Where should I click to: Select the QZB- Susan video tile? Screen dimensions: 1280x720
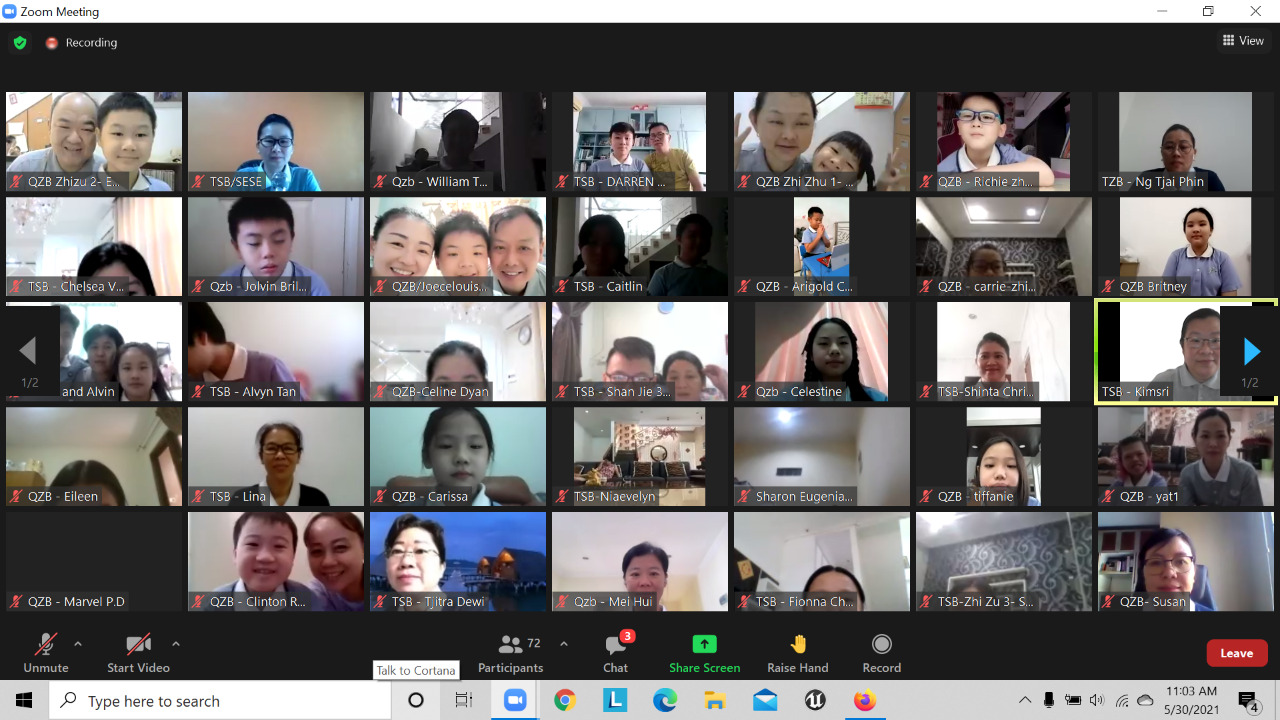click(x=1186, y=562)
